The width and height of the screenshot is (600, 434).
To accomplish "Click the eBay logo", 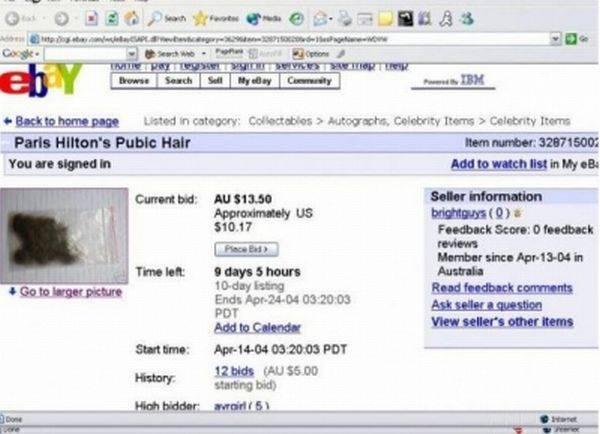I will click(x=41, y=80).
